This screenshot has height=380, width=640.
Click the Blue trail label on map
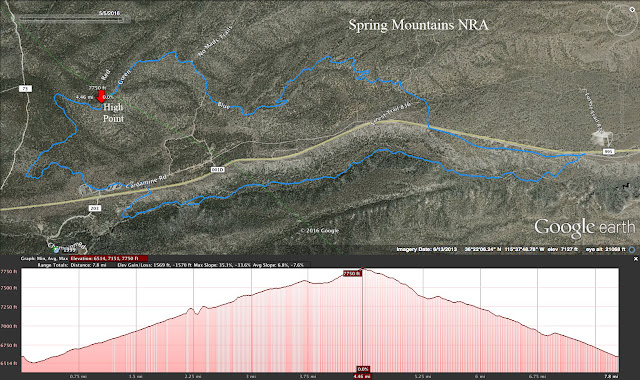[x=224, y=105]
